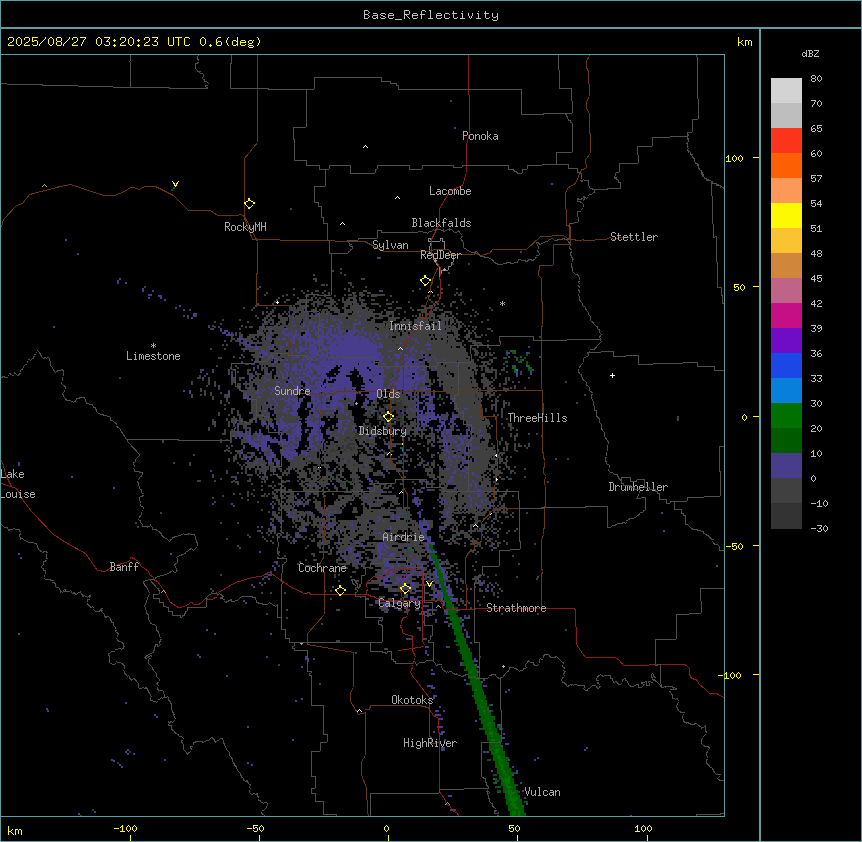Click the Okotoks town label
Screen dimensions: 862x842
click(412, 700)
